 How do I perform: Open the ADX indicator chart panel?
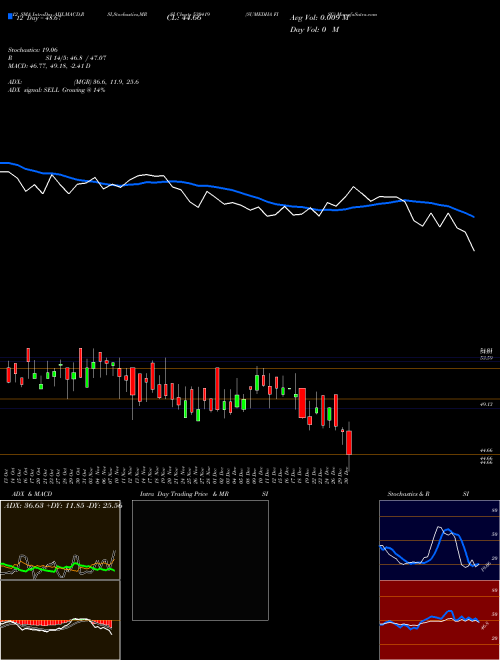pyautogui.click(x=60, y=540)
